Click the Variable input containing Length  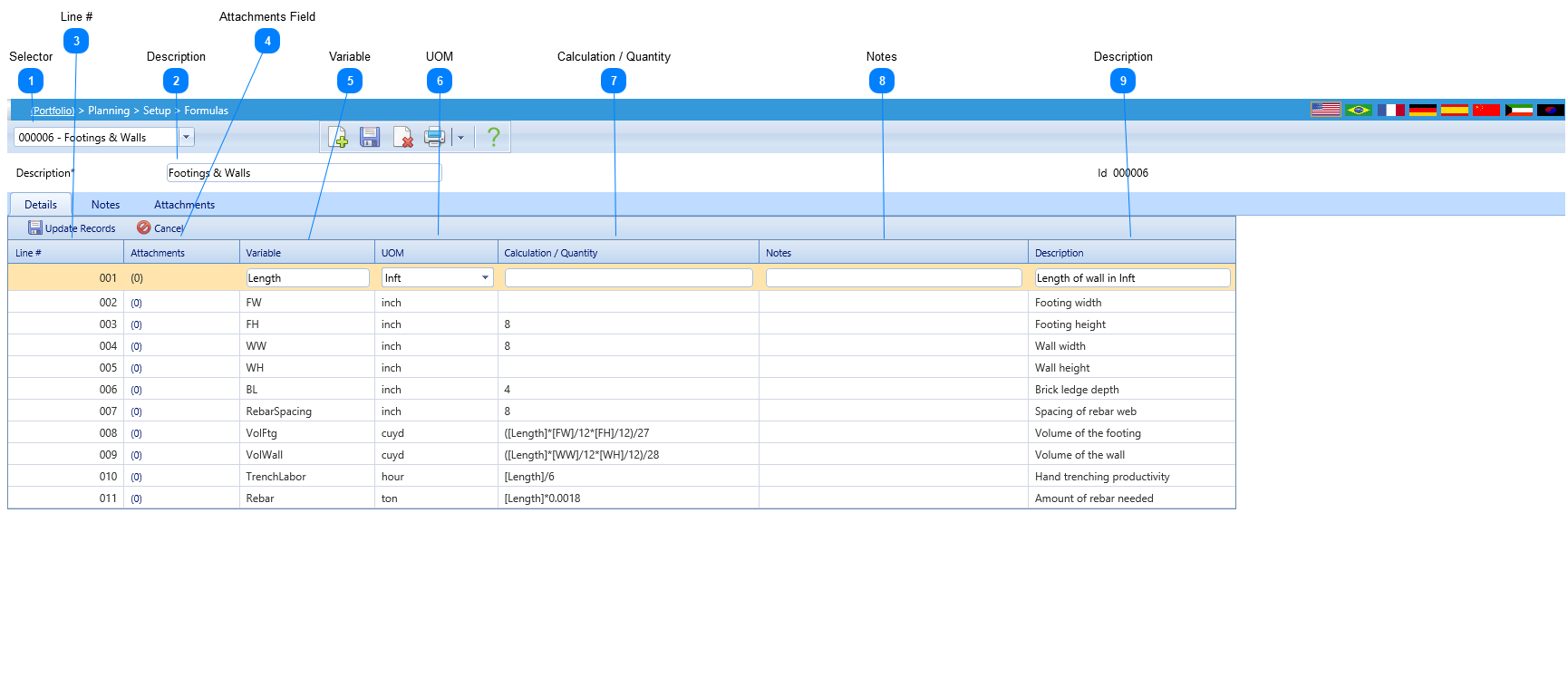point(307,278)
